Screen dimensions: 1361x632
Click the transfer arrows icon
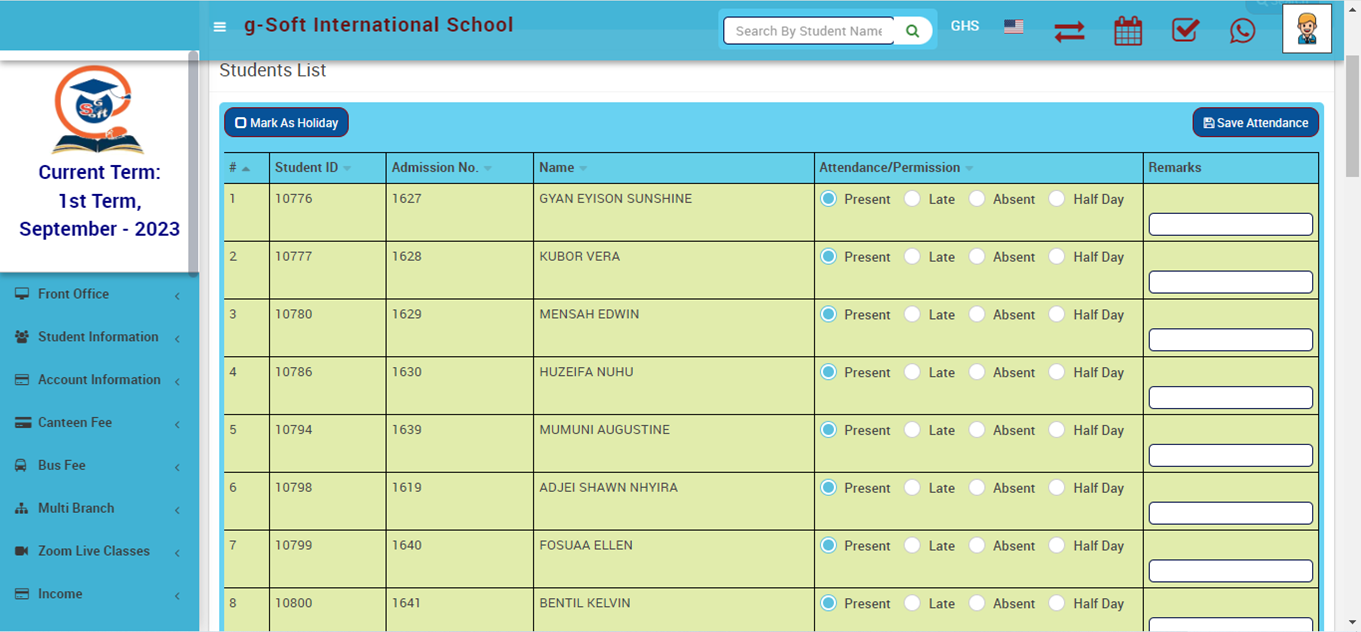coord(1069,31)
